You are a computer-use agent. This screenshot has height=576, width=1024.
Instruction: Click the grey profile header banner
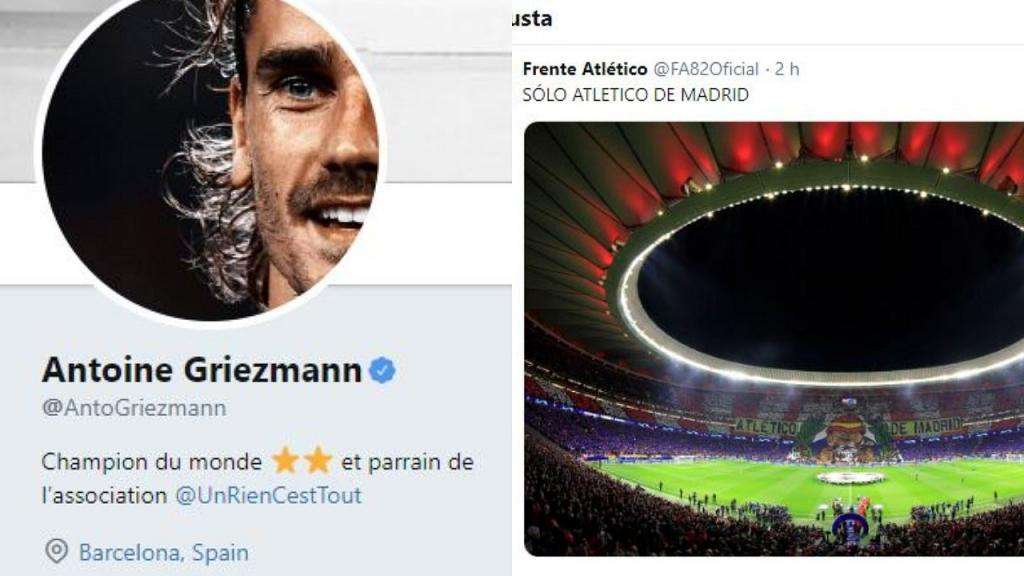[444, 91]
